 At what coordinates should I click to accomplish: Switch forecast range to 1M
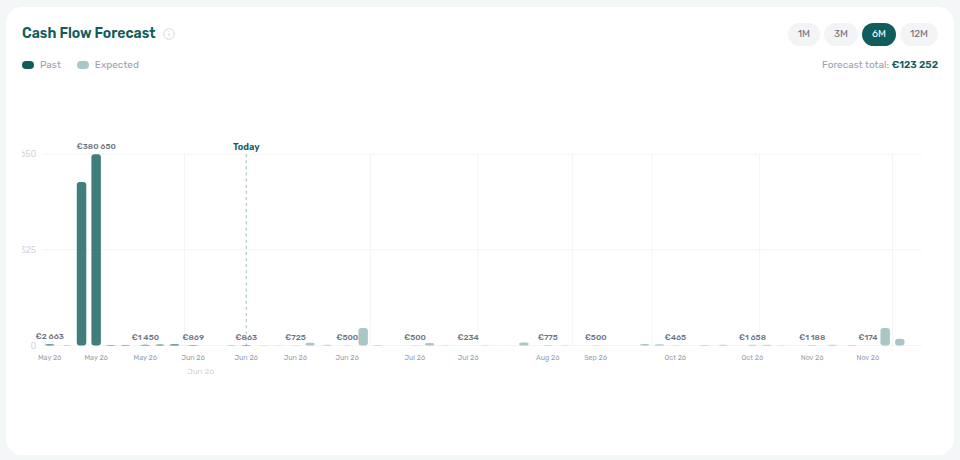pos(804,34)
